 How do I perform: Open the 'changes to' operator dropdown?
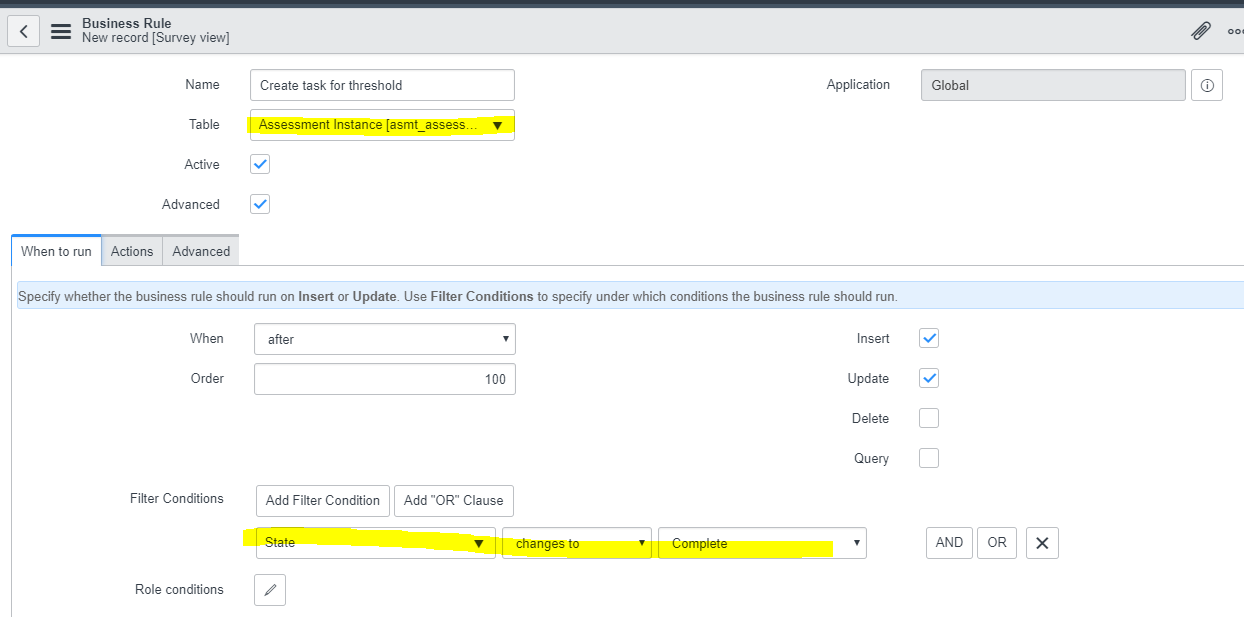[577, 542]
